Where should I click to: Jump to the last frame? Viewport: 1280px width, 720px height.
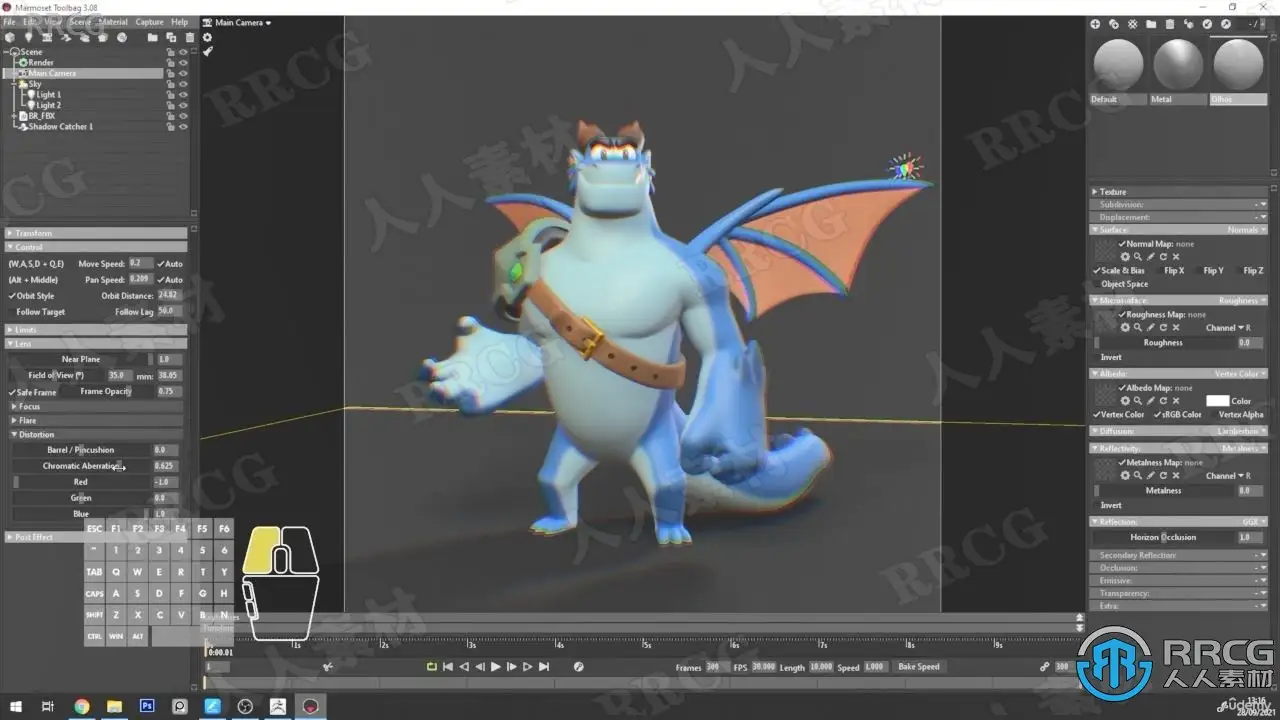tap(544, 667)
